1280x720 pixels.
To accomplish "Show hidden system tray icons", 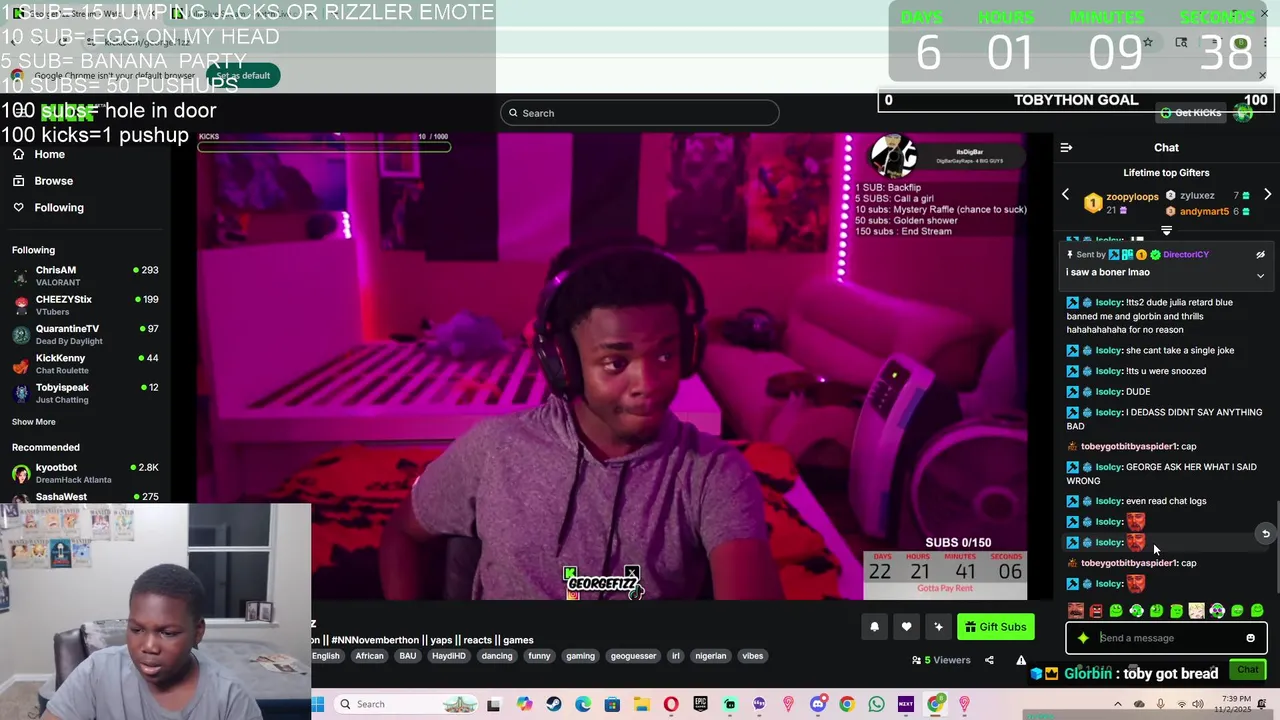I will [x=1118, y=704].
